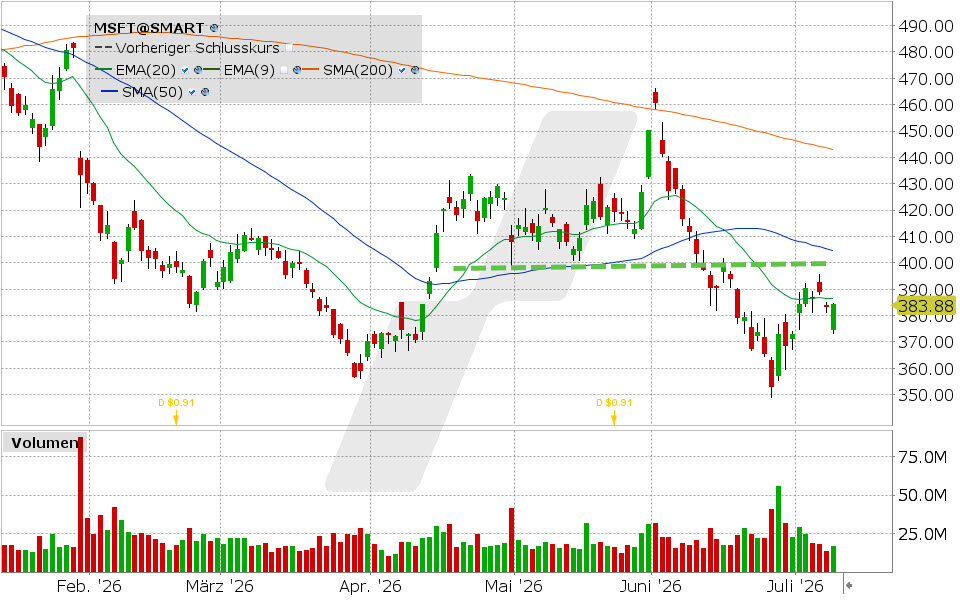Open the SMA(50) indicator settings icon
Screen dimensions: 960x600
tap(205, 92)
